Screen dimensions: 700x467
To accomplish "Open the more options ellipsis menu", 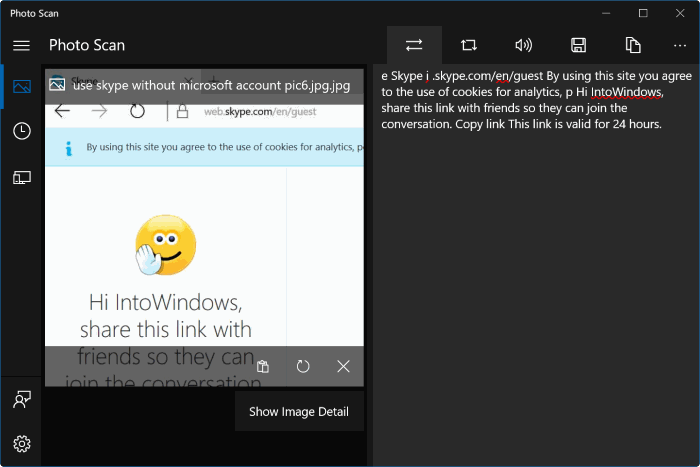I will pyautogui.click(x=679, y=45).
